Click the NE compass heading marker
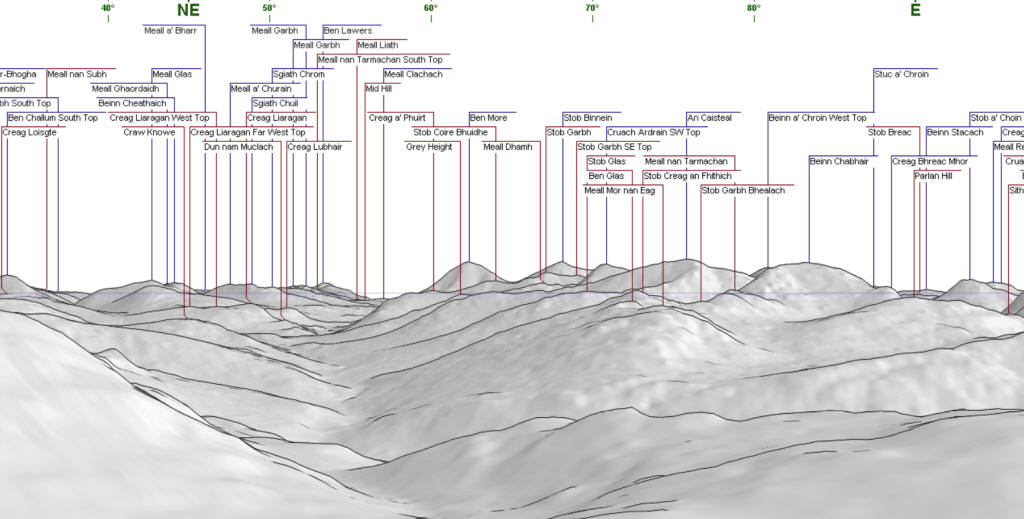The image size is (1024, 519). [187, 10]
